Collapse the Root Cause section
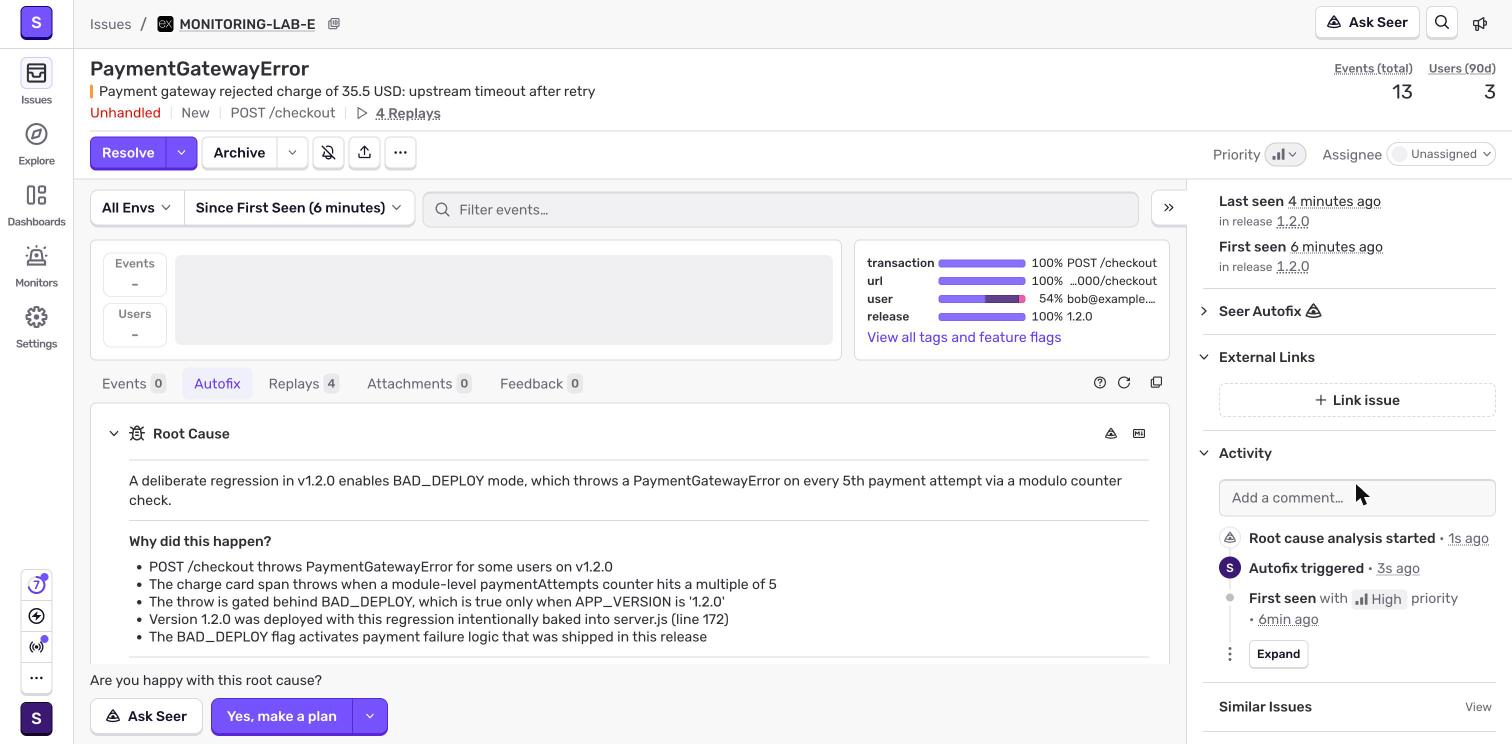The height and width of the screenshot is (744, 1512). [x=113, y=434]
